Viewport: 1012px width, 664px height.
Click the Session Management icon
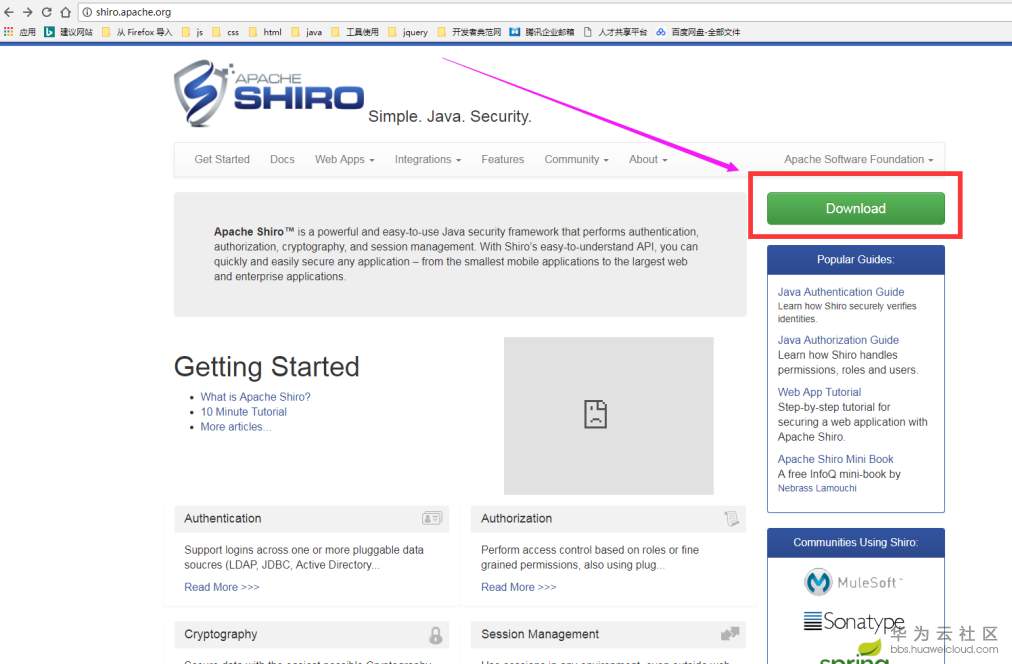[730, 634]
